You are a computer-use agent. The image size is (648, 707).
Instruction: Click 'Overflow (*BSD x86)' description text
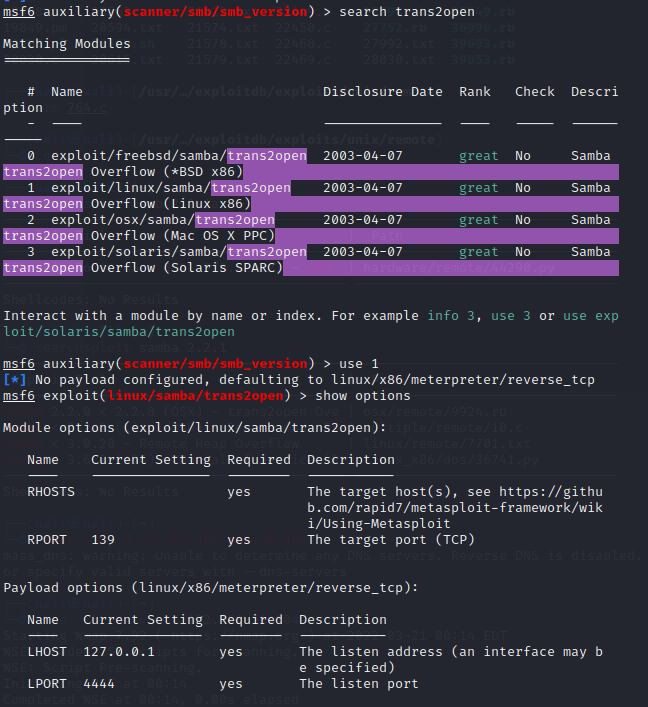(166, 172)
